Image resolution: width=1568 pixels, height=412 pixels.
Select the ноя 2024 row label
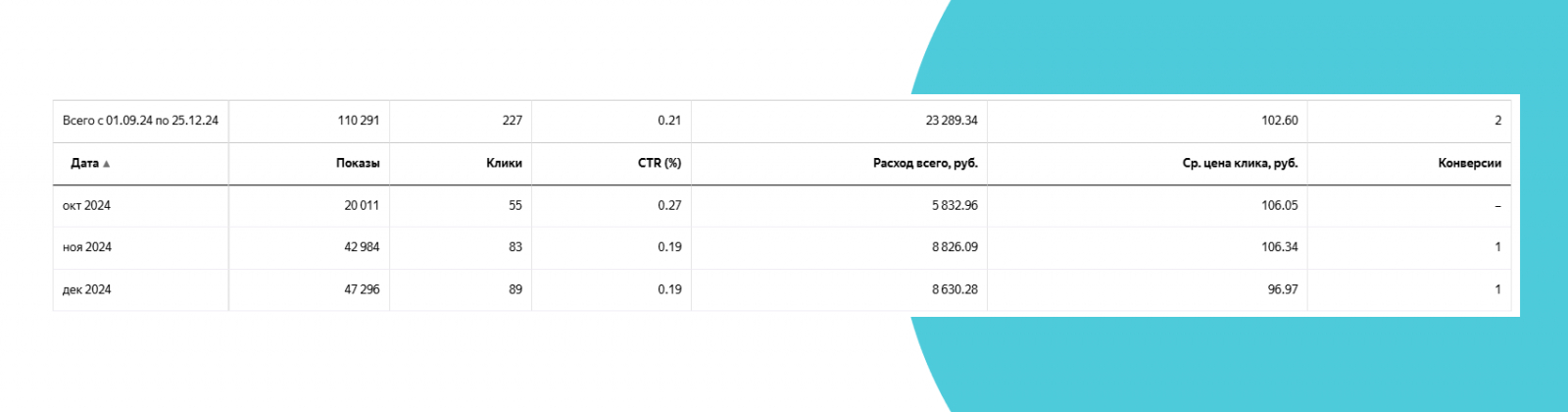pos(87,247)
